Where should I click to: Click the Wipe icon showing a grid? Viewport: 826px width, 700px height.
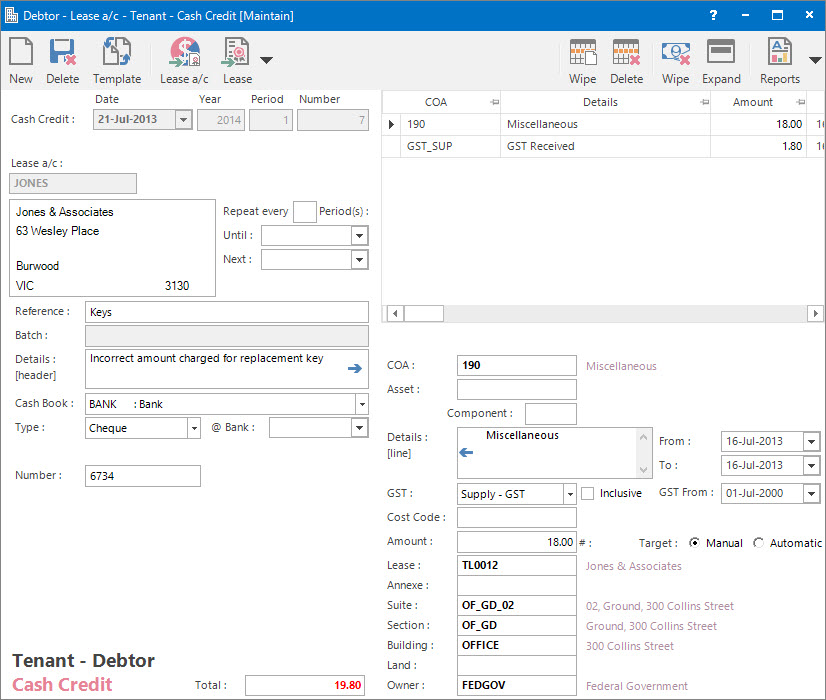pyautogui.click(x=583, y=61)
